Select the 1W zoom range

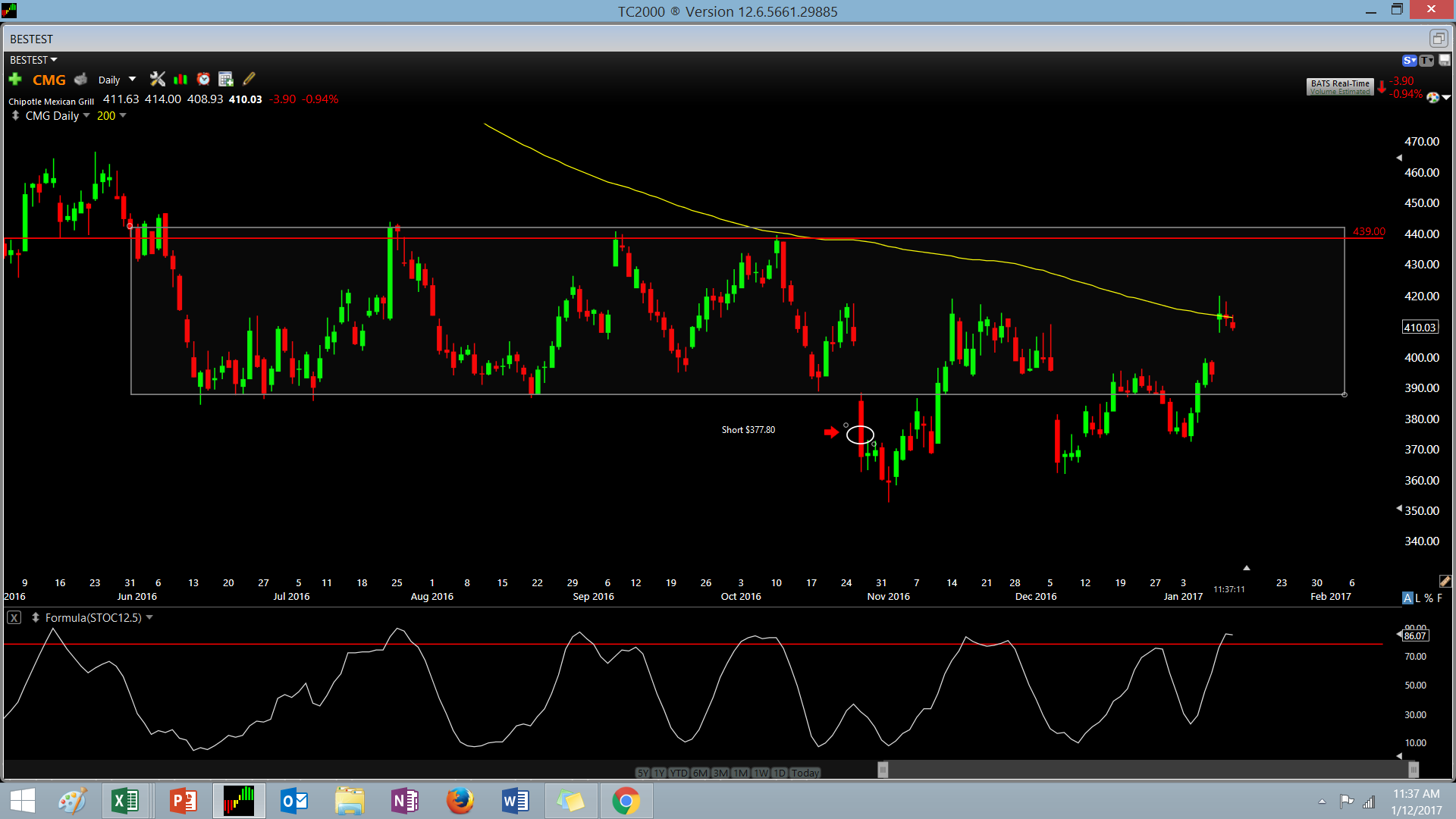point(761,773)
